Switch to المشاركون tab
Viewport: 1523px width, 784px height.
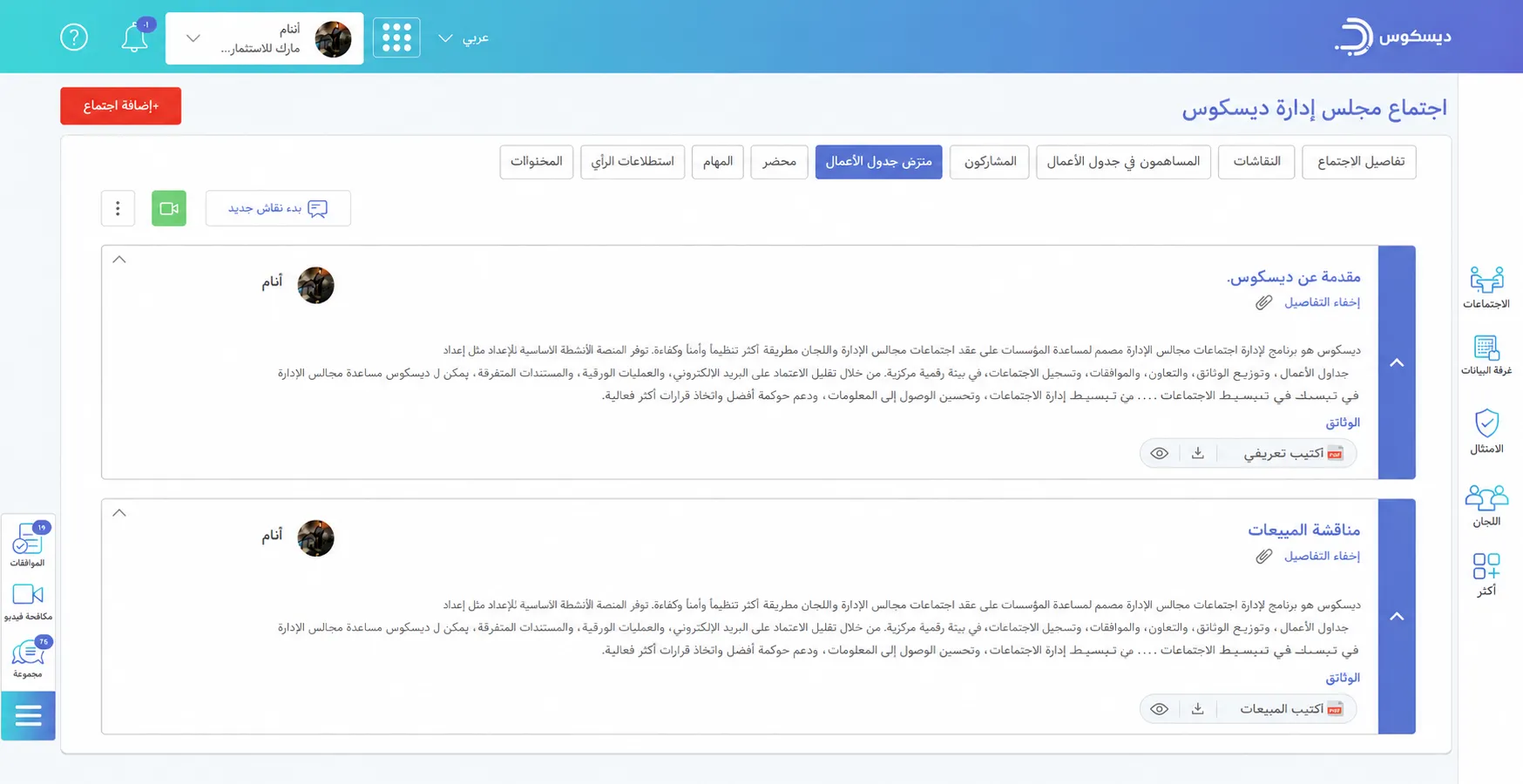pos(990,162)
